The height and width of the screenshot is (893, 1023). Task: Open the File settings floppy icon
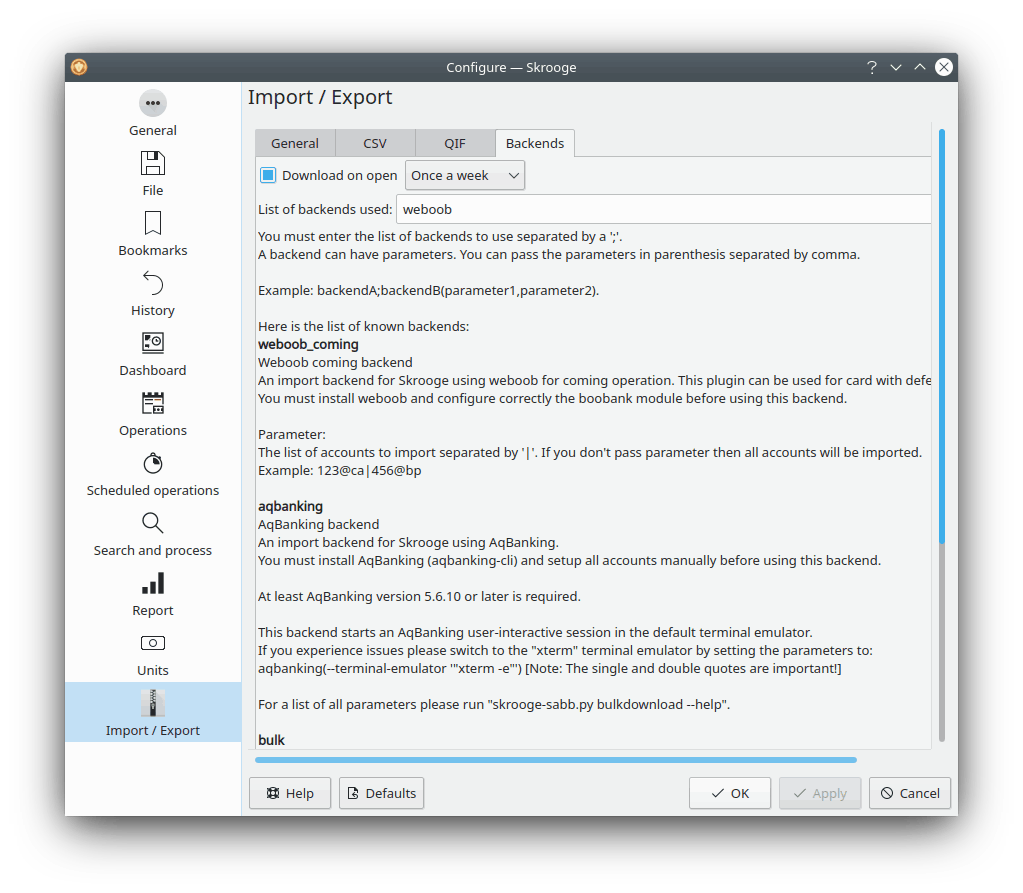click(153, 163)
